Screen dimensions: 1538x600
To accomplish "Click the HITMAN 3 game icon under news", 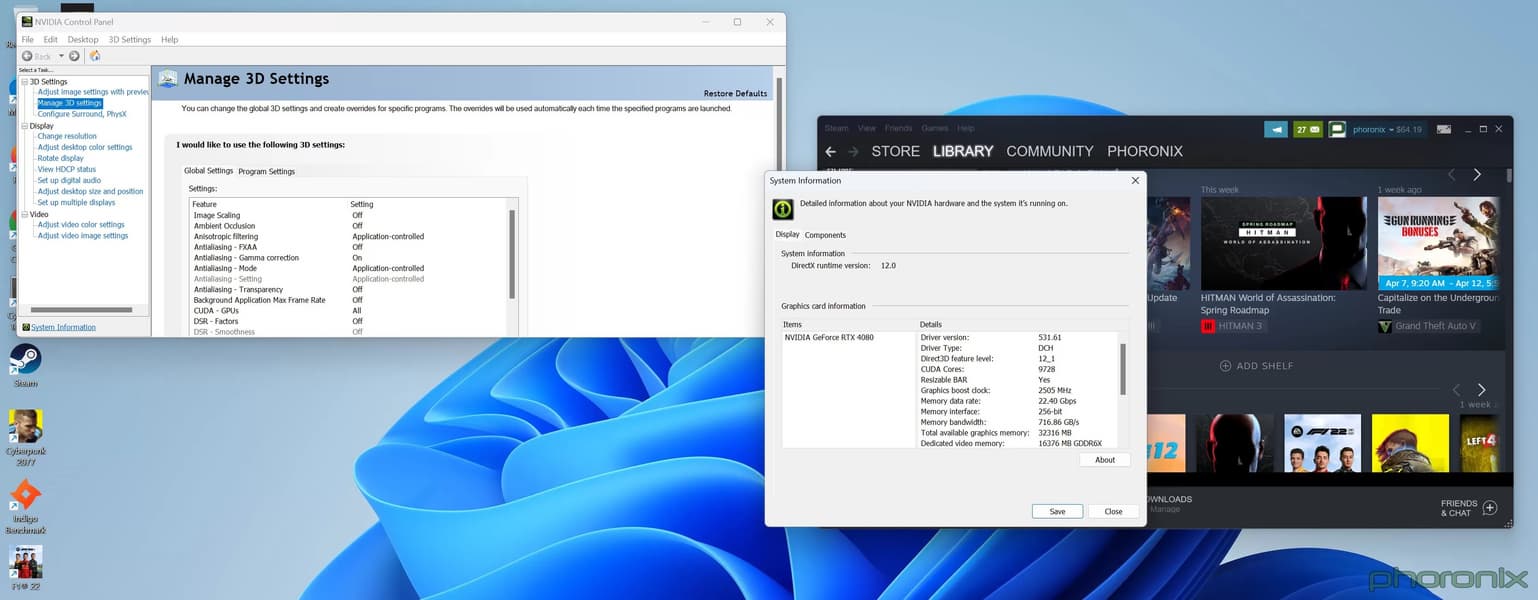I will tap(1208, 326).
